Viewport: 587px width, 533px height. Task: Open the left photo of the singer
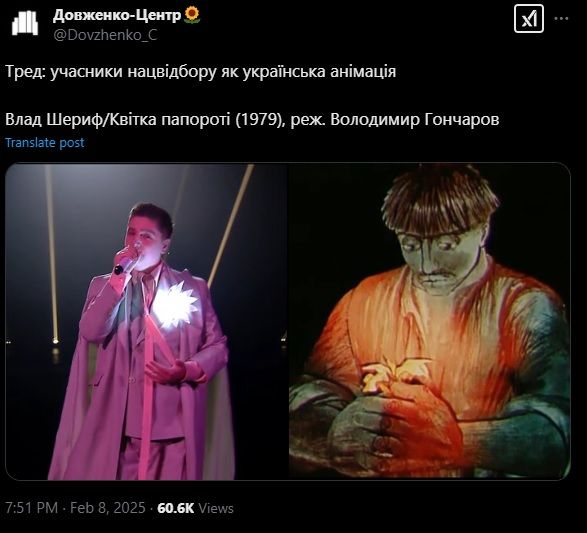pyautogui.click(x=146, y=322)
